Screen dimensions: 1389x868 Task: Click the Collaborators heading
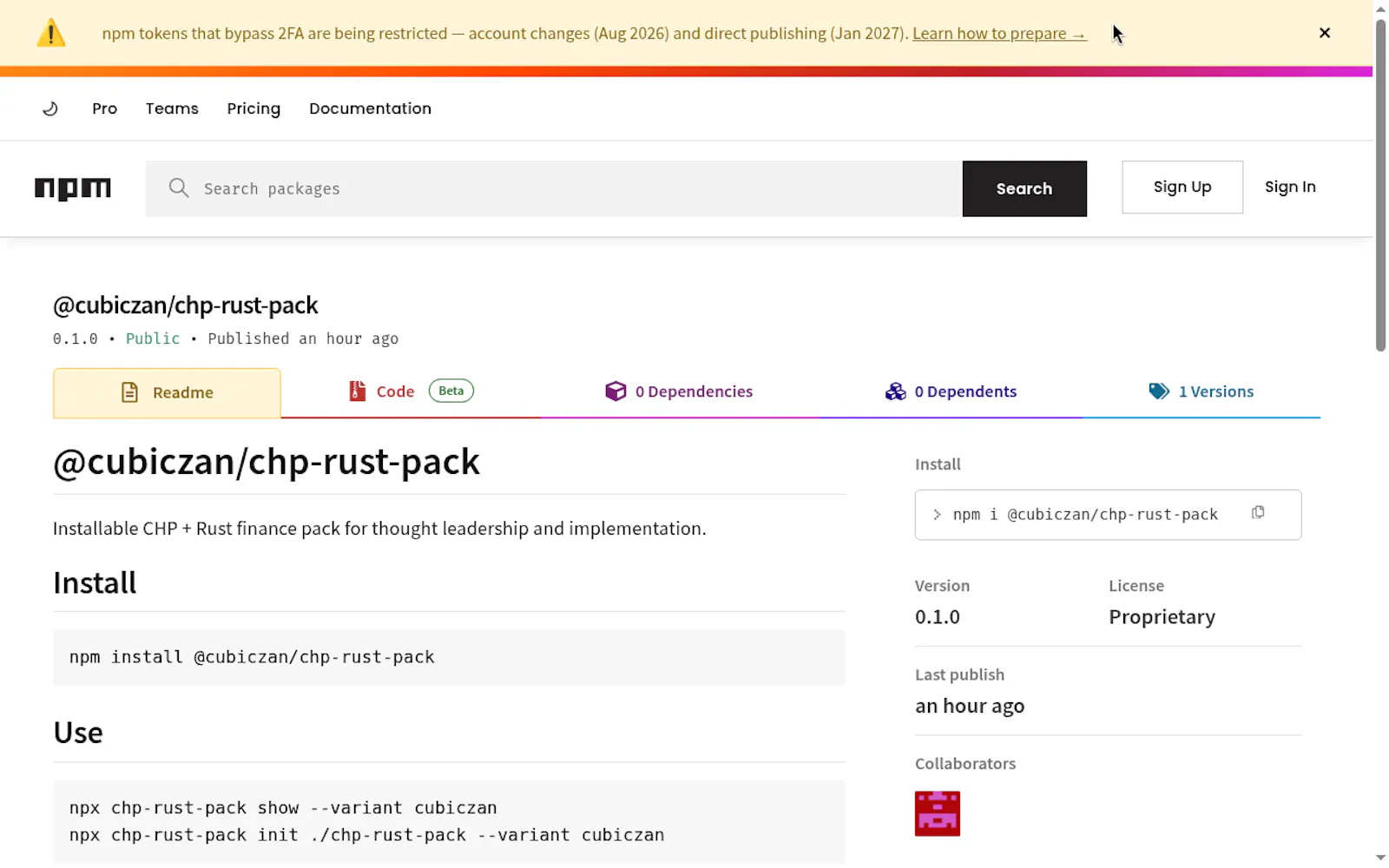pyautogui.click(x=965, y=764)
